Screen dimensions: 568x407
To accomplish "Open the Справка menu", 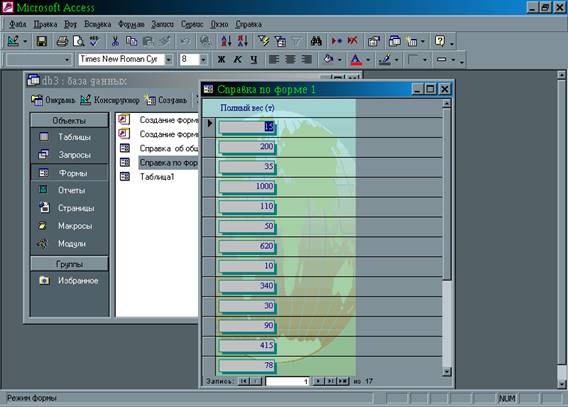I will [248, 24].
